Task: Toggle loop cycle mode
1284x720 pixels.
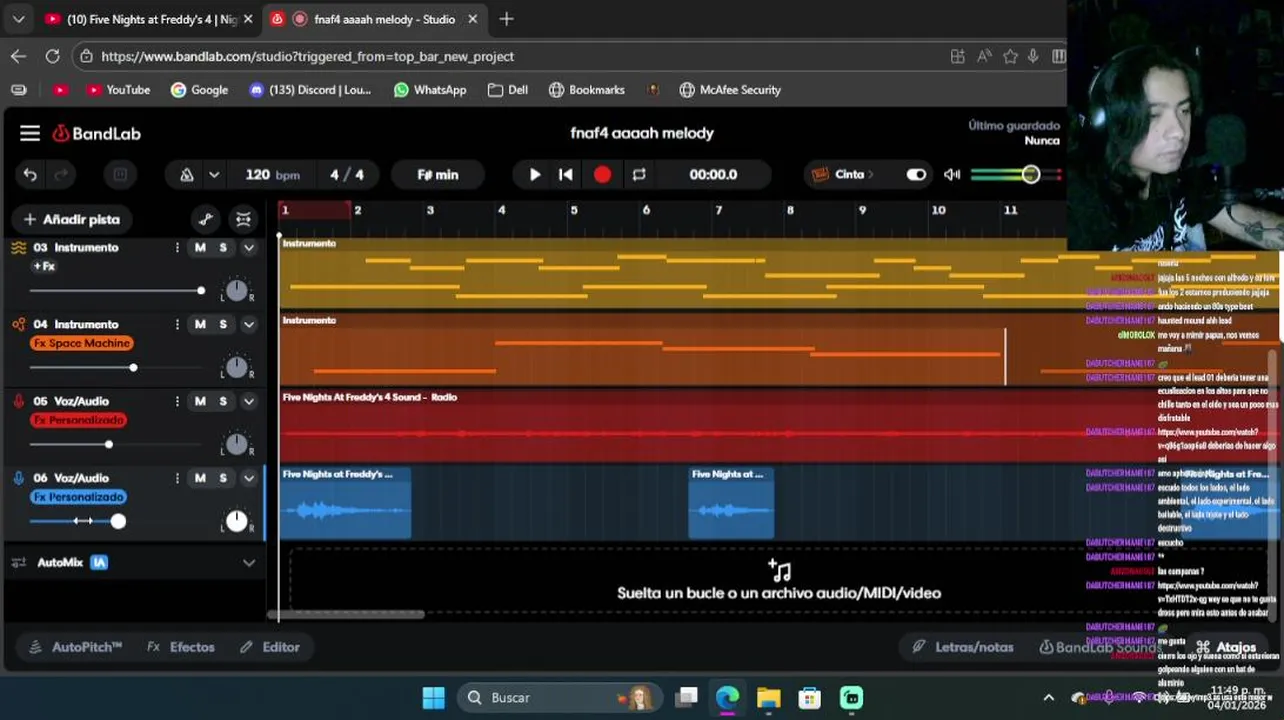Action: (639, 174)
